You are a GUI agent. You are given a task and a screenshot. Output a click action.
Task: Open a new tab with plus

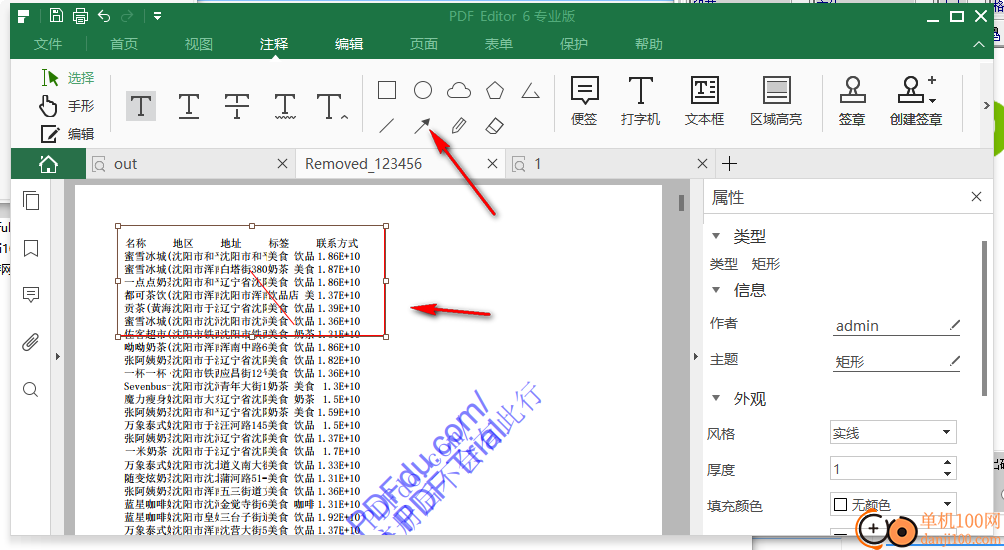click(729, 164)
